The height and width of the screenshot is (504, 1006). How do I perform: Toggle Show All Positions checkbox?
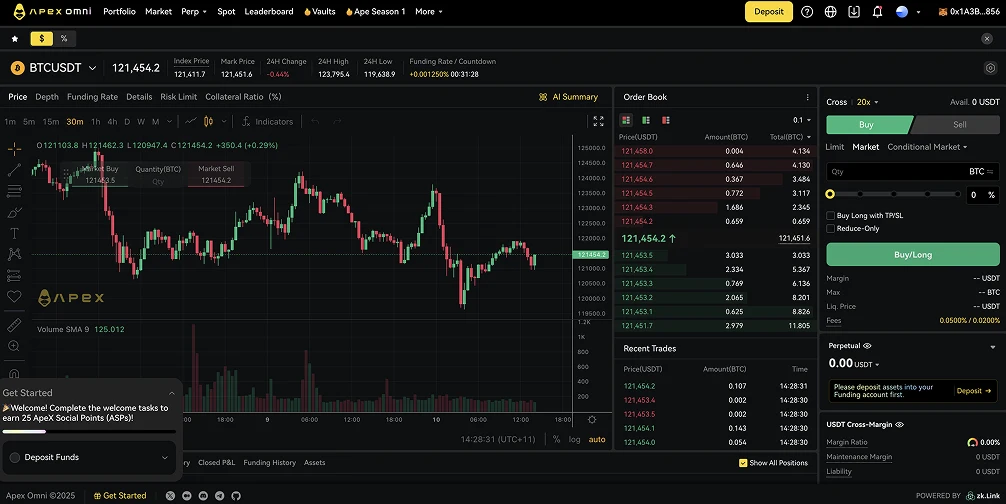point(743,463)
